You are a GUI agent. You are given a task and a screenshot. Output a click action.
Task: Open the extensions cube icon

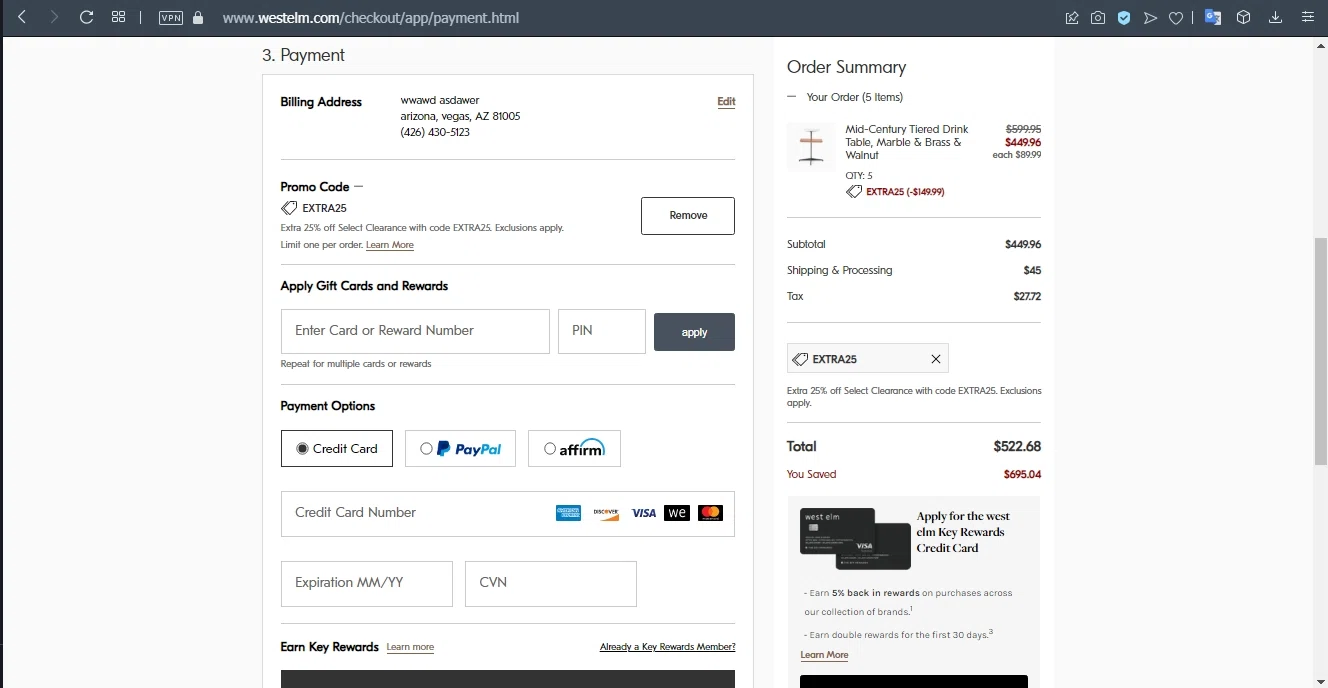1244,17
